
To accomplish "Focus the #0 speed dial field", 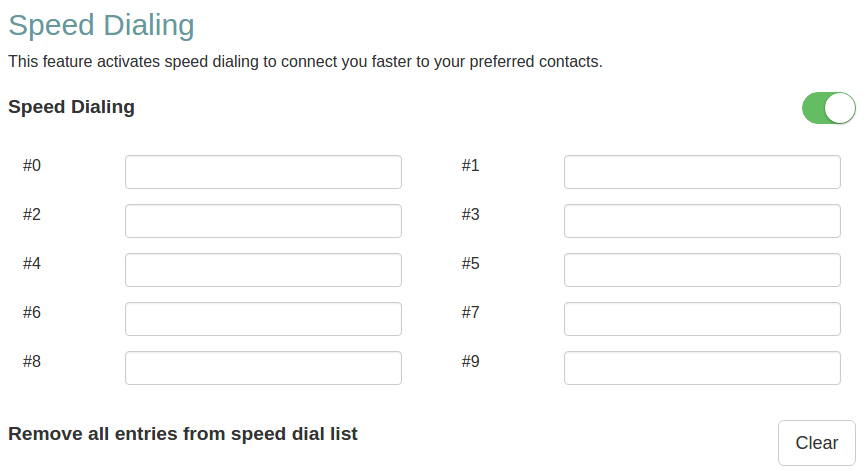I will [x=263, y=172].
